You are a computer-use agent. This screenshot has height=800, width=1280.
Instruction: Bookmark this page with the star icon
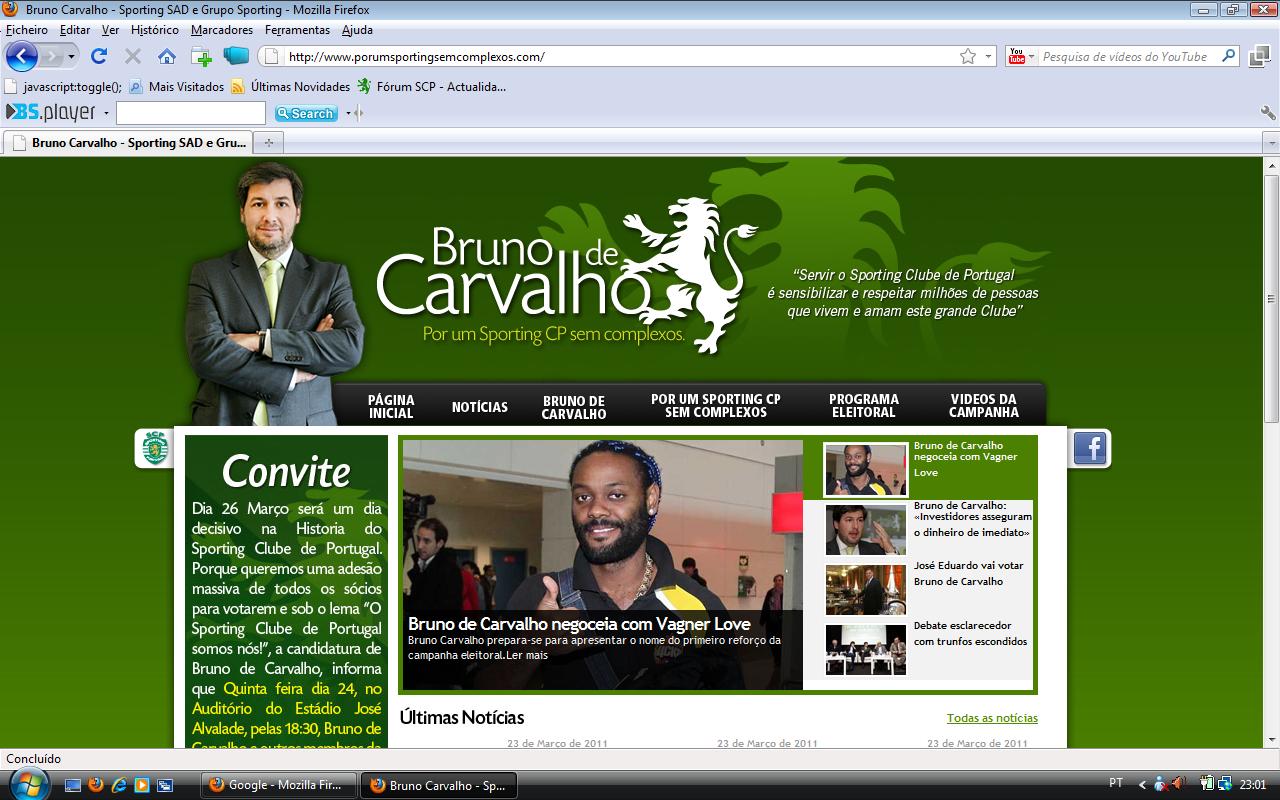pyautogui.click(x=968, y=57)
